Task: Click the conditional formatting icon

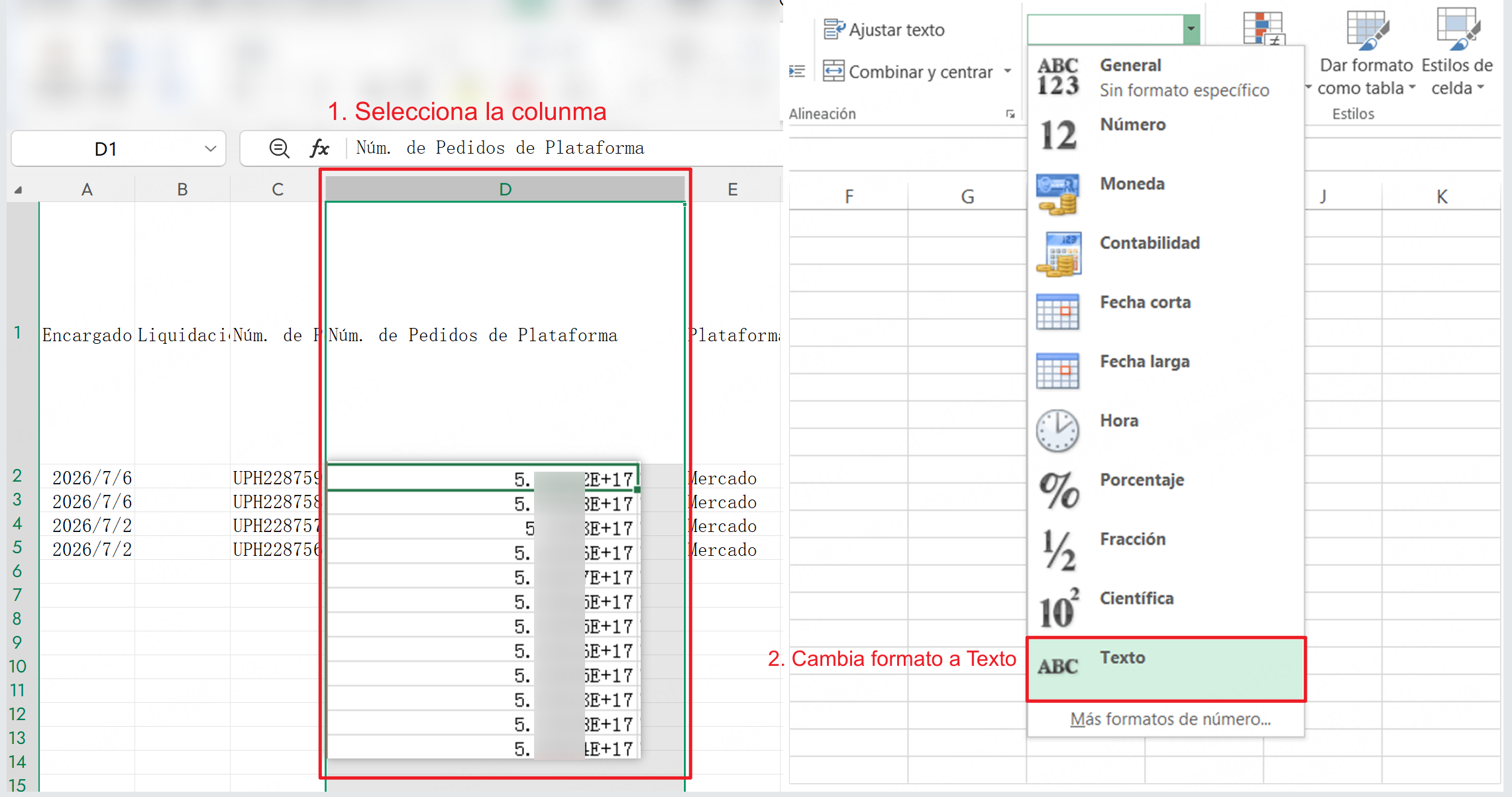Action: pos(1263,28)
